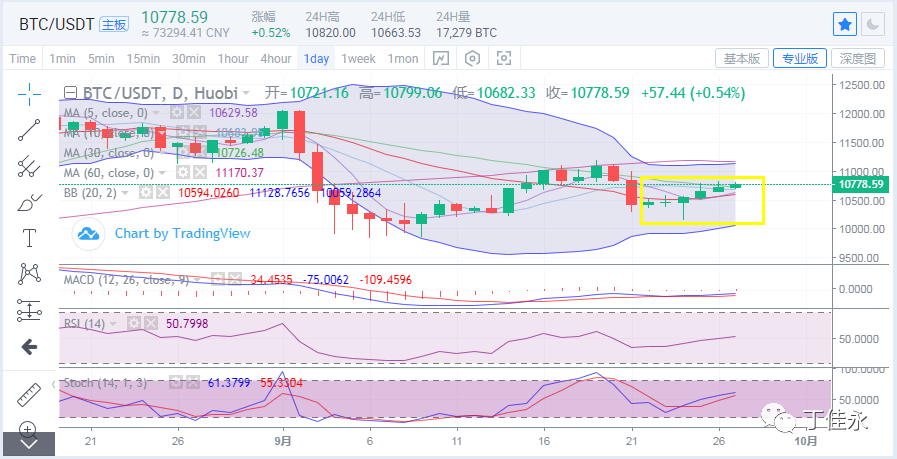Click the 24H量 value 17,279 BTC
This screenshot has height=459, width=897.
pos(466,33)
